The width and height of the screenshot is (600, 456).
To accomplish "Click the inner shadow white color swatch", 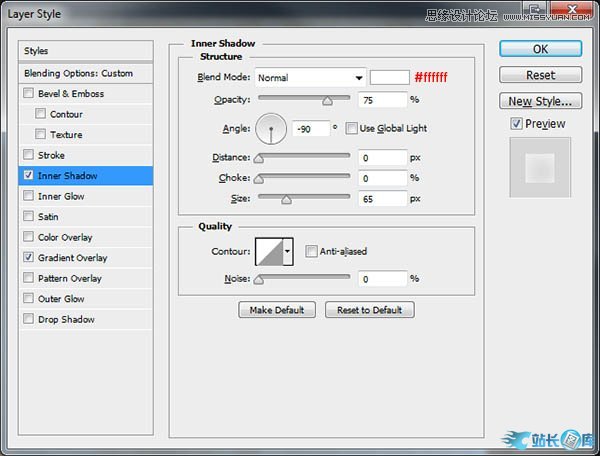I will pos(389,77).
